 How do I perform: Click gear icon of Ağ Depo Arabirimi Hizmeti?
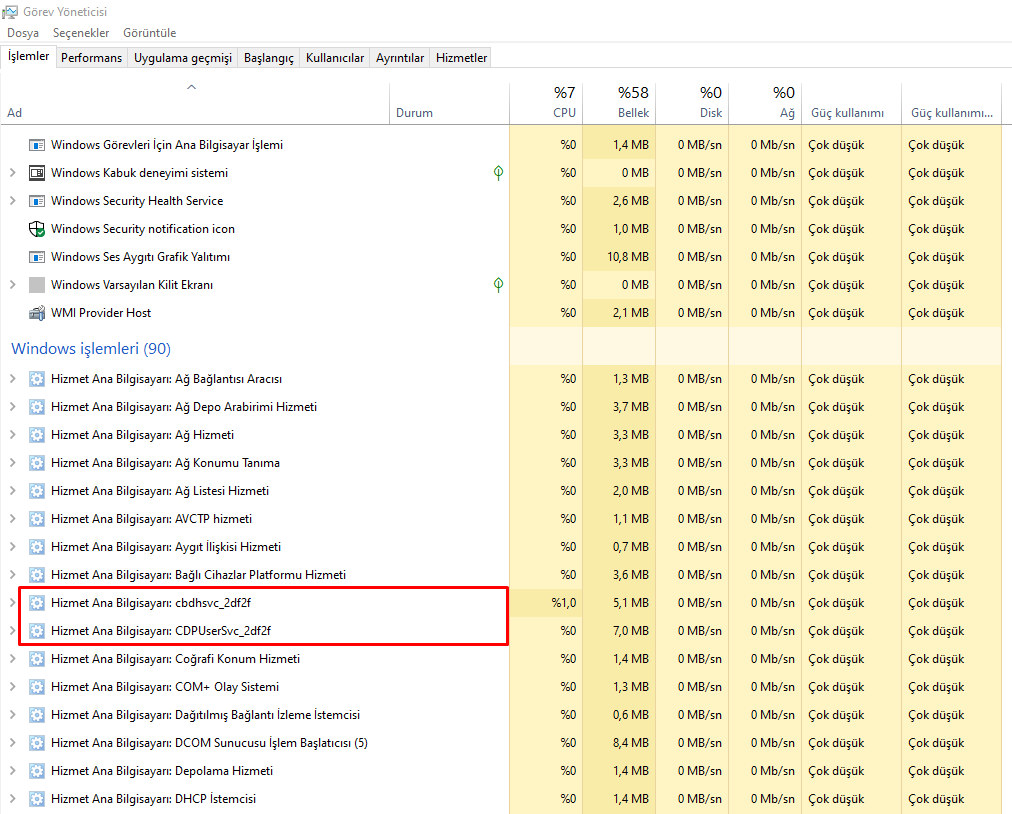click(x=37, y=407)
